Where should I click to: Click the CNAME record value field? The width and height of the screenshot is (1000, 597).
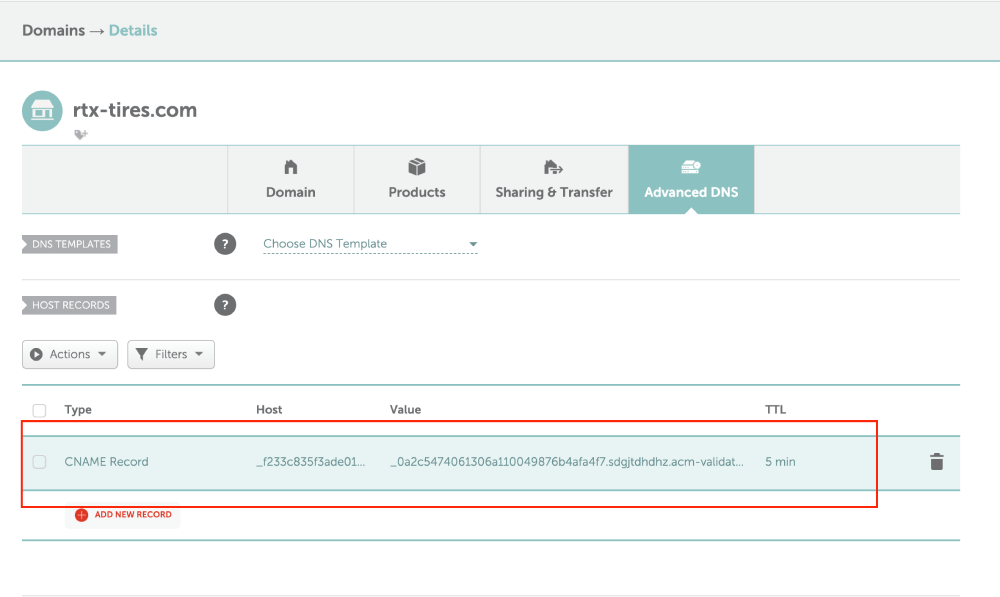coord(567,462)
